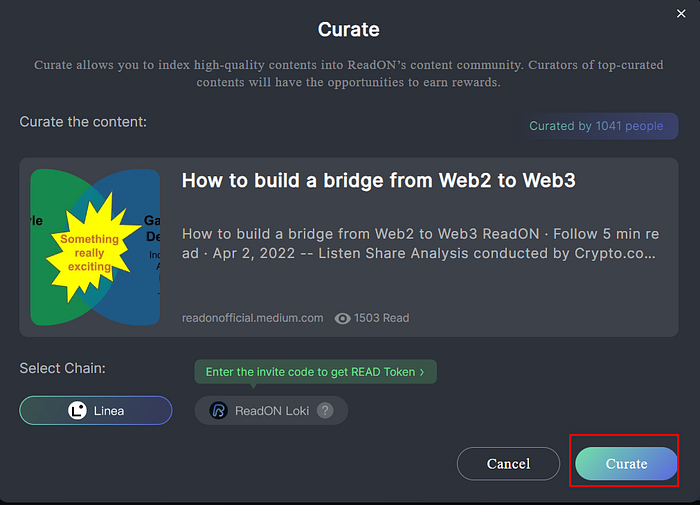The width and height of the screenshot is (700, 505).
Task: Open the ReadON Loki help question mark
Action: point(325,410)
